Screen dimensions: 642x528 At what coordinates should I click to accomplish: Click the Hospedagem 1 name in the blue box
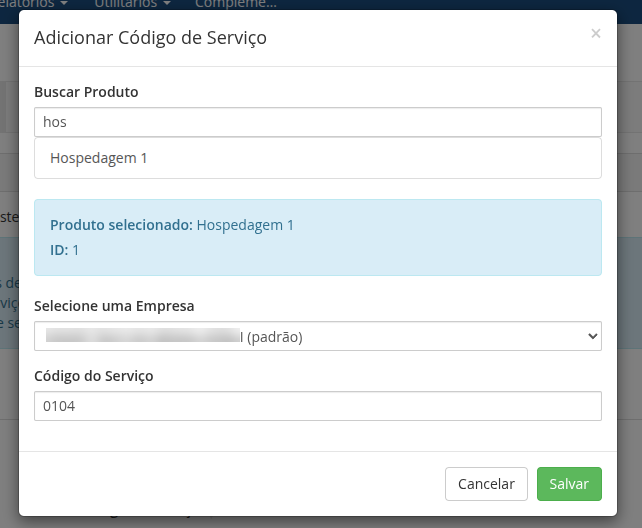tap(245, 225)
